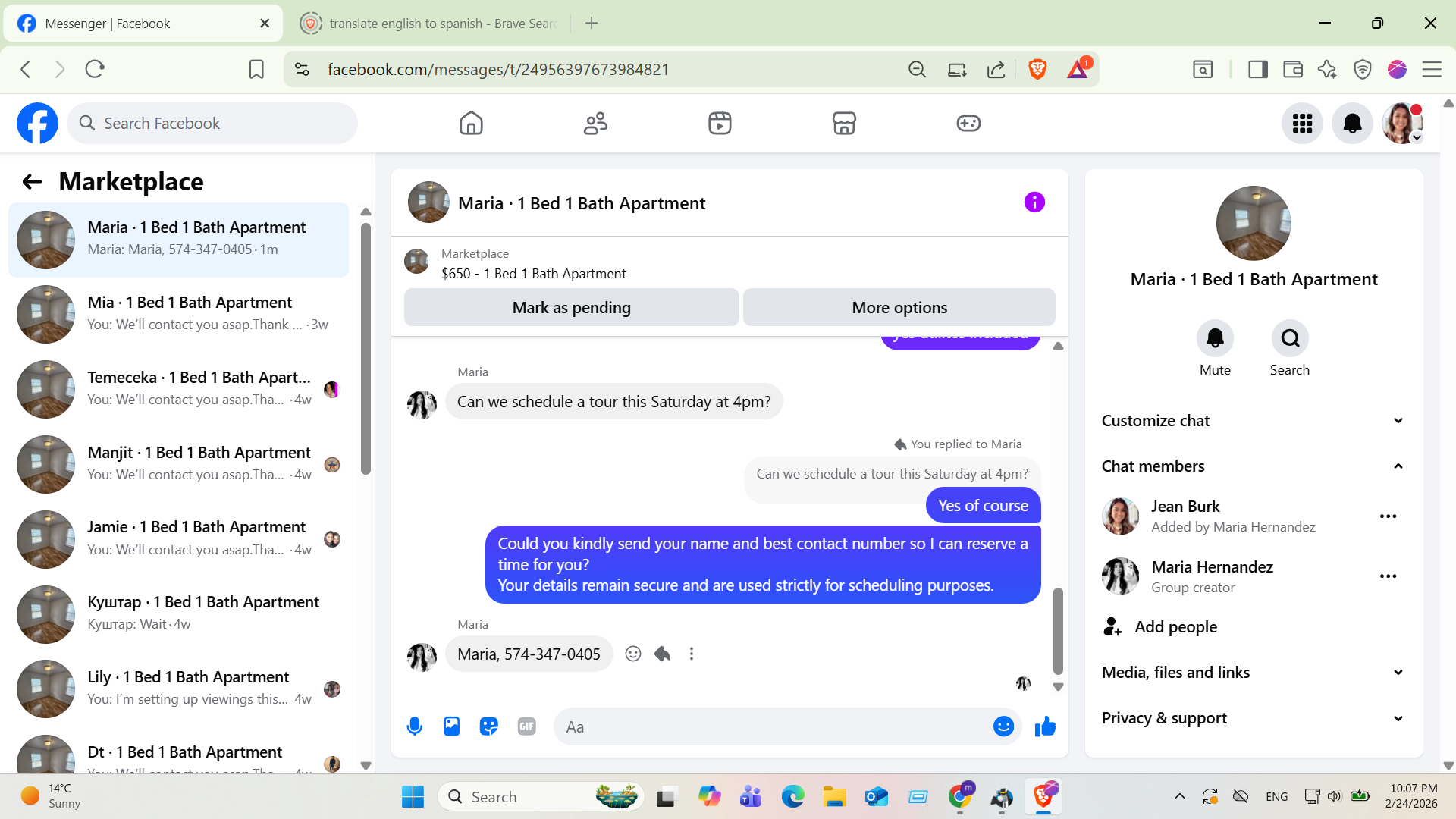React to Maria's phone number message
The height and width of the screenshot is (819, 1456).
pyautogui.click(x=633, y=654)
